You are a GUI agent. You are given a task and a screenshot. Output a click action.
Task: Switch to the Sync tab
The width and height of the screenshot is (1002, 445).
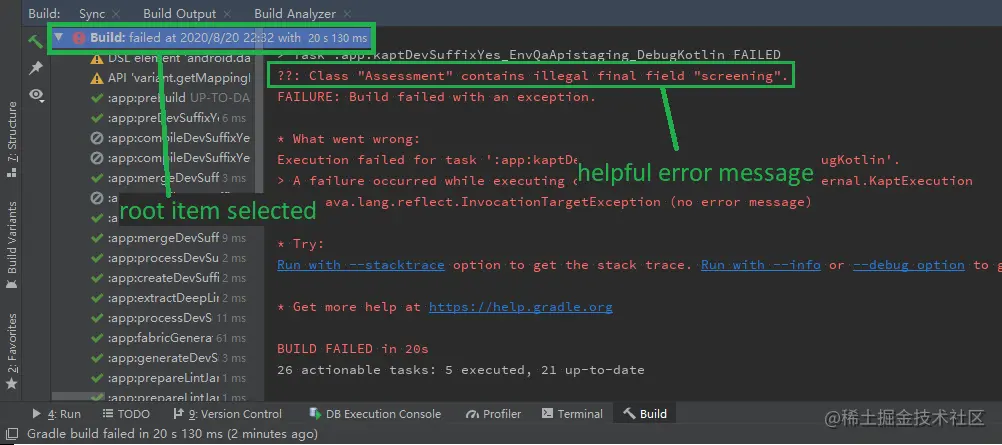pos(92,13)
